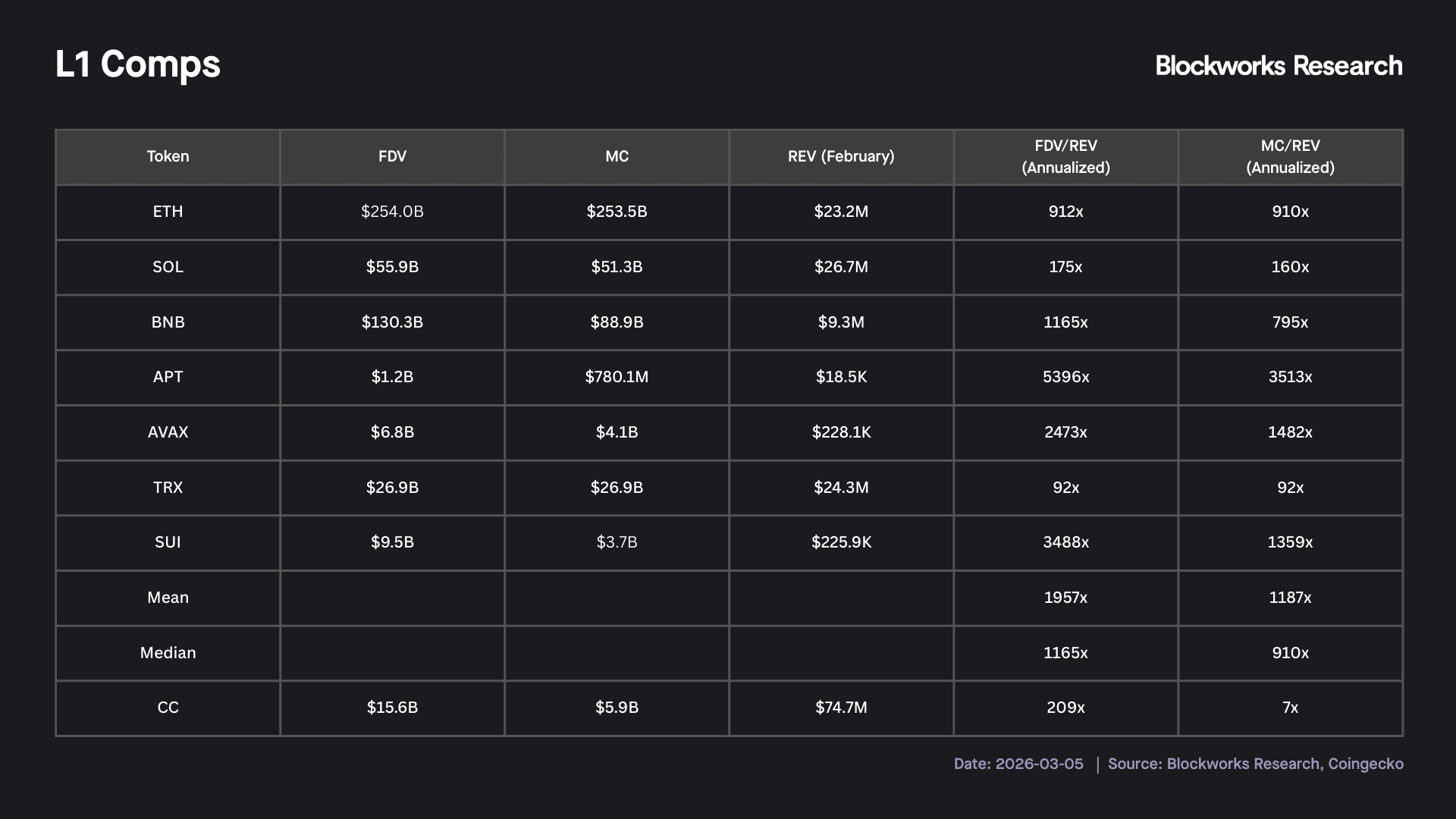Click the Mean row label

[x=168, y=598]
